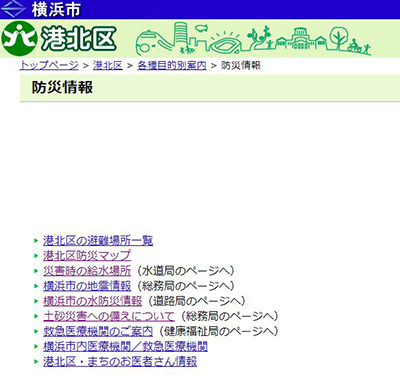Open 救急医療機関のご案内 link
Viewport: 400px width, 384px height.
[98, 331]
